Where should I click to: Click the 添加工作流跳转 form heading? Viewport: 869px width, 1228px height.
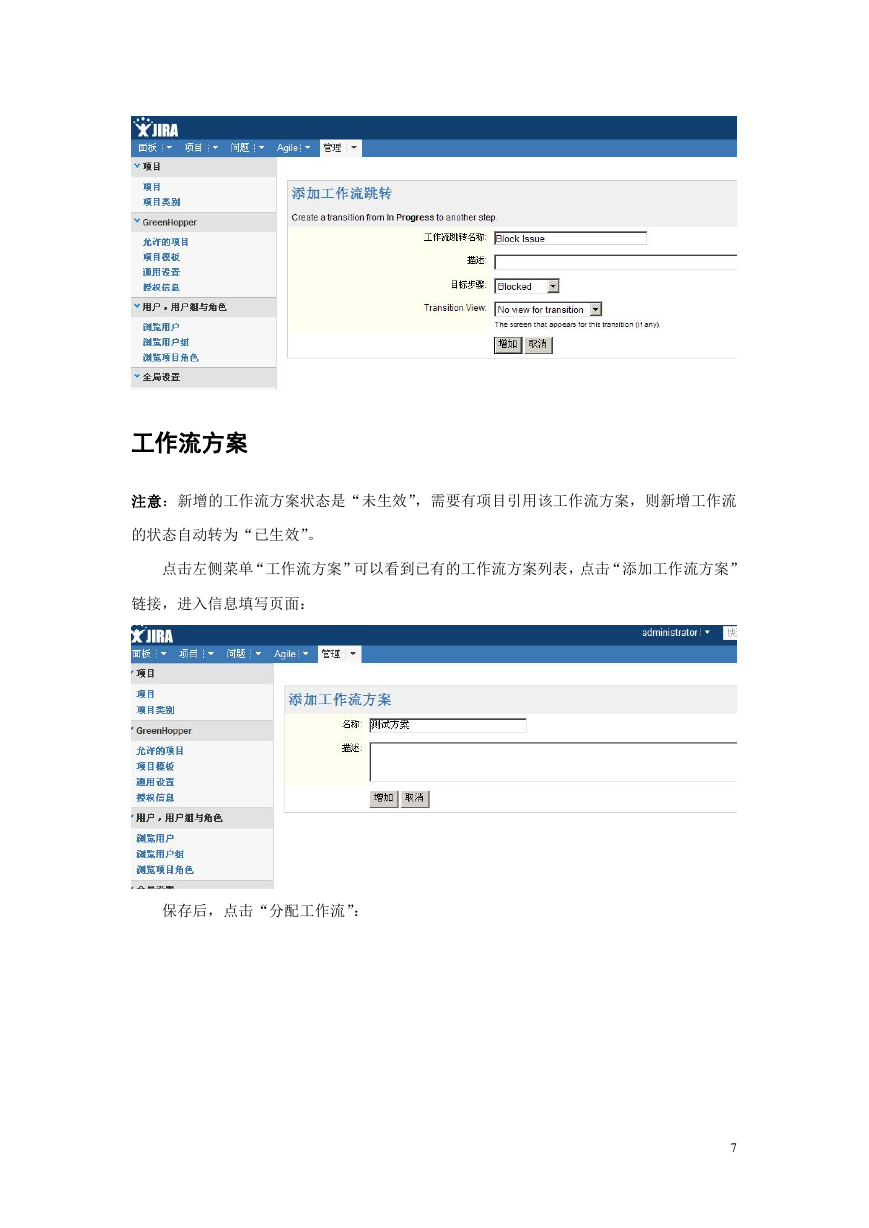coord(342,193)
